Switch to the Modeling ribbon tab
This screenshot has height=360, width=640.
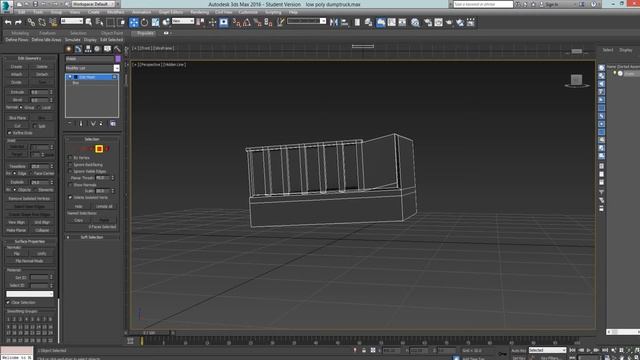pyautogui.click(x=20, y=33)
